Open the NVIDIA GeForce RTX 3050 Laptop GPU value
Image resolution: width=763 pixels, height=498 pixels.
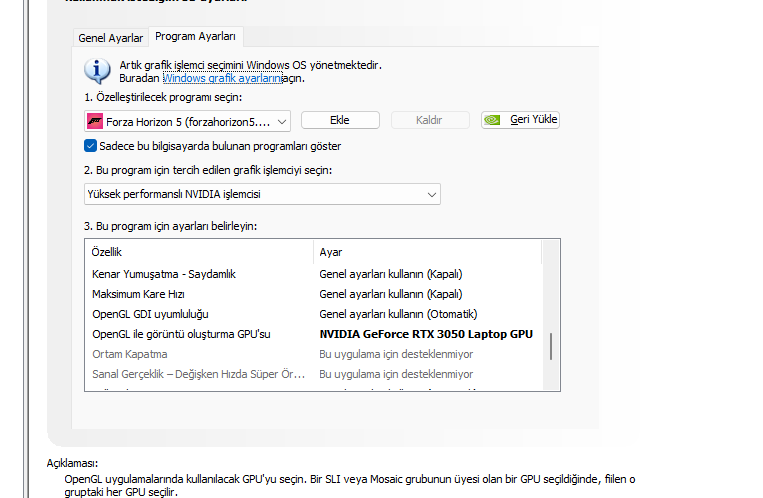(426, 334)
